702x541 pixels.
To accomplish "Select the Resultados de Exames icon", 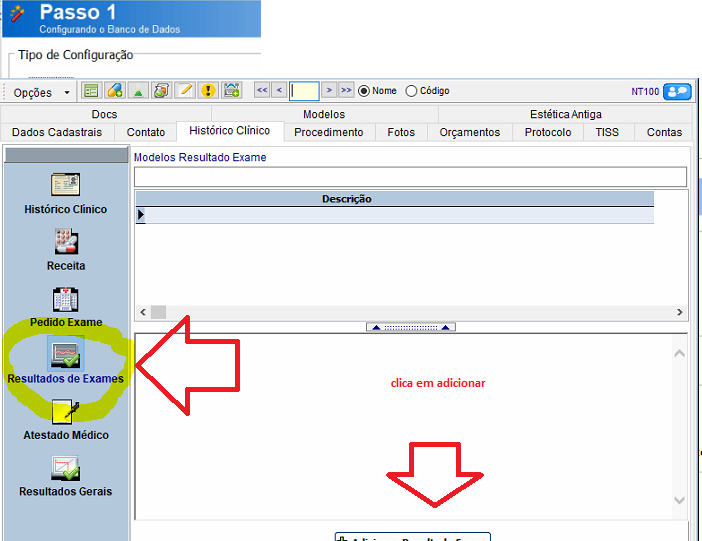I will (65, 356).
